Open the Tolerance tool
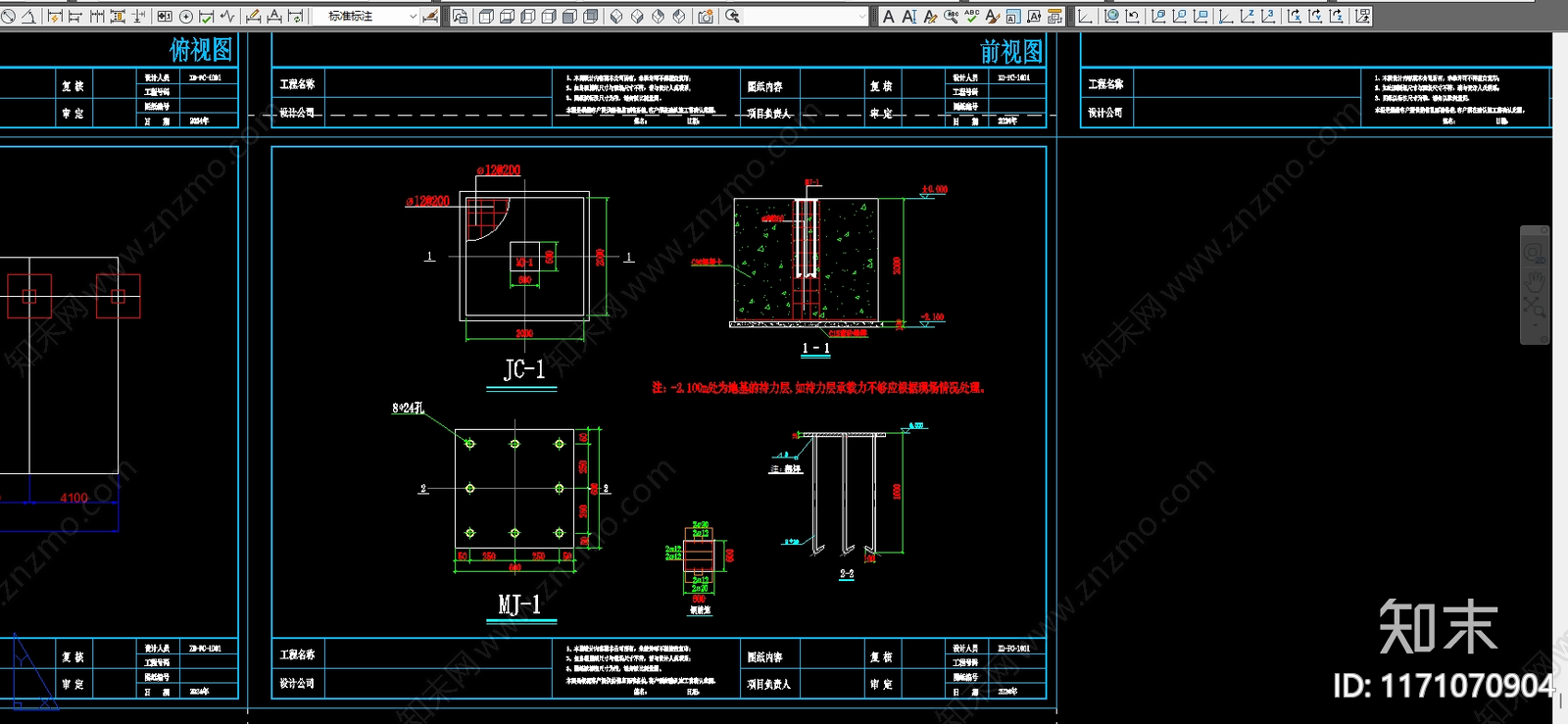This screenshot has width=1568, height=724. click(165, 17)
